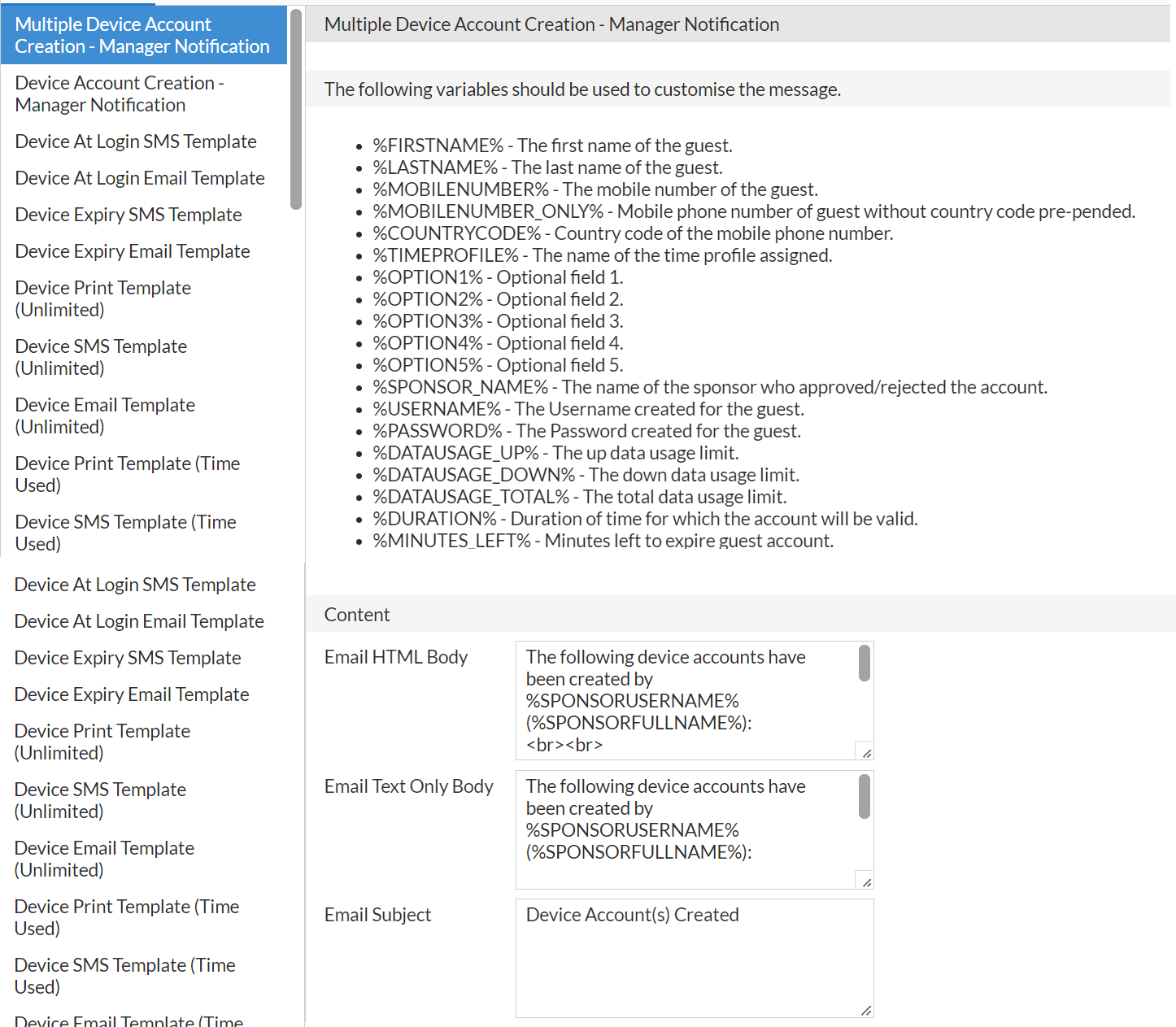Select Device Email Template (Unlimited)
Screen dimensions: 1176x1027
point(104,415)
